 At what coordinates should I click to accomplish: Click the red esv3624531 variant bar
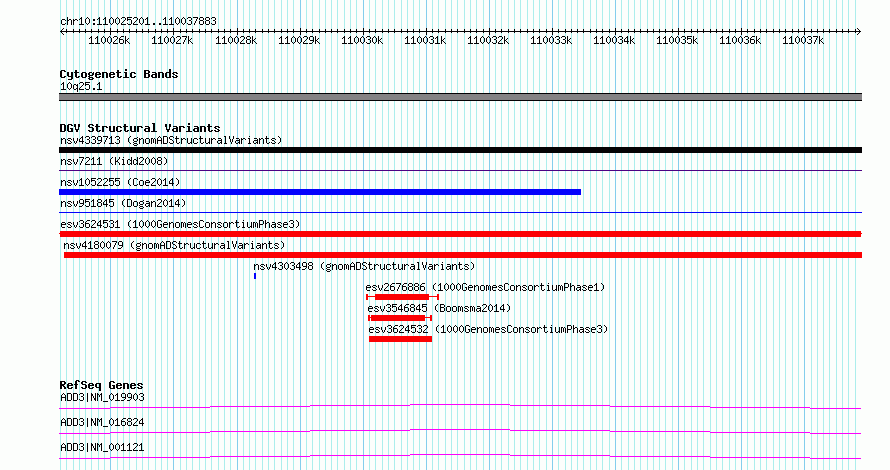[460, 234]
